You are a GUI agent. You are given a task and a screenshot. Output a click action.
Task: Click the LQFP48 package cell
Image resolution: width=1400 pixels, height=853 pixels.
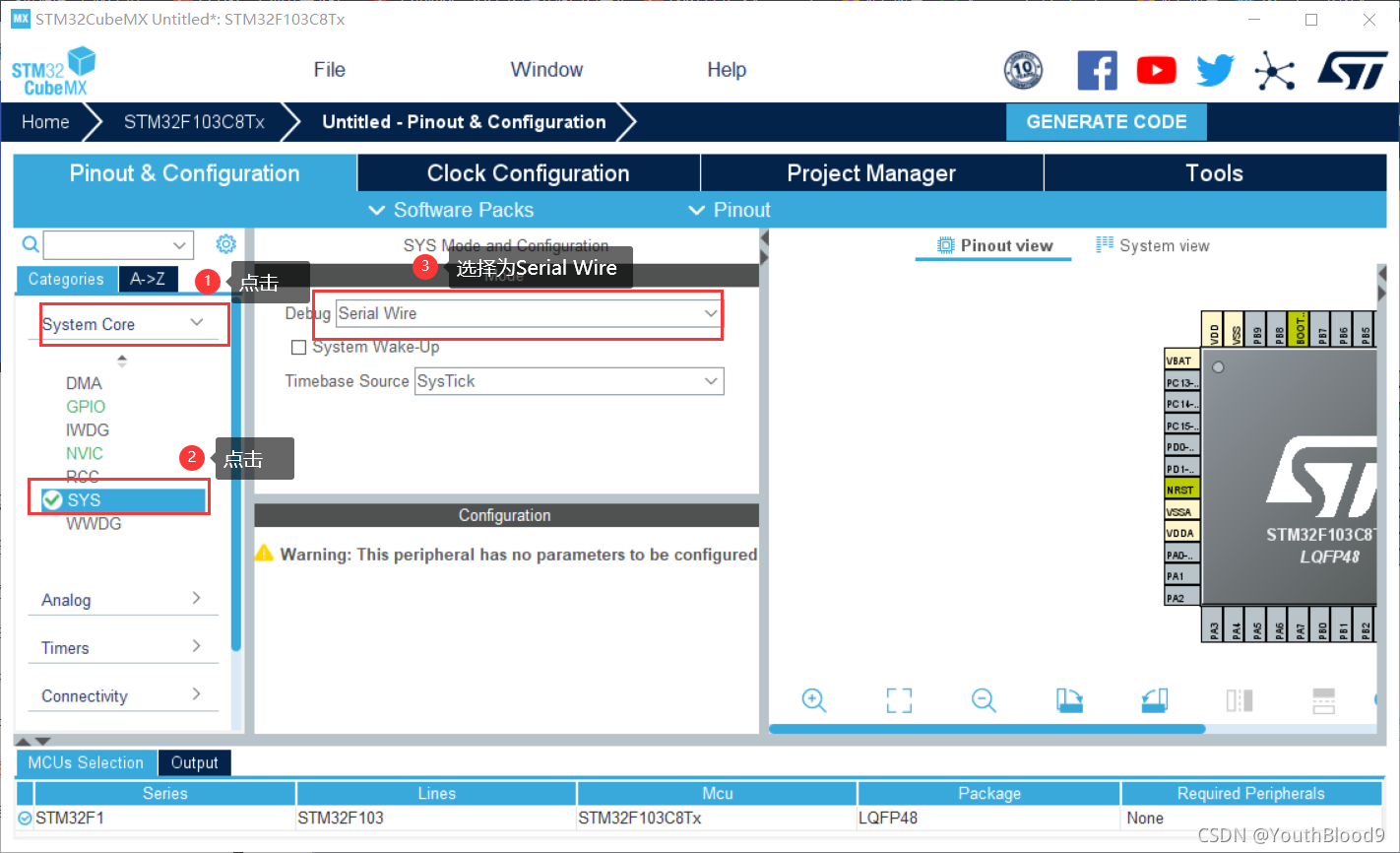(x=988, y=818)
